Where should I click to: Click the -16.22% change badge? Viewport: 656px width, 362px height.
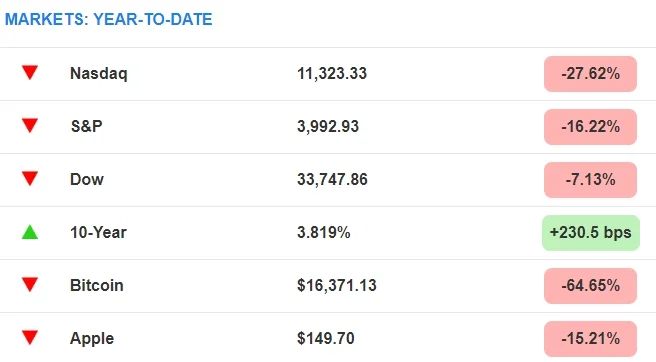590,127
